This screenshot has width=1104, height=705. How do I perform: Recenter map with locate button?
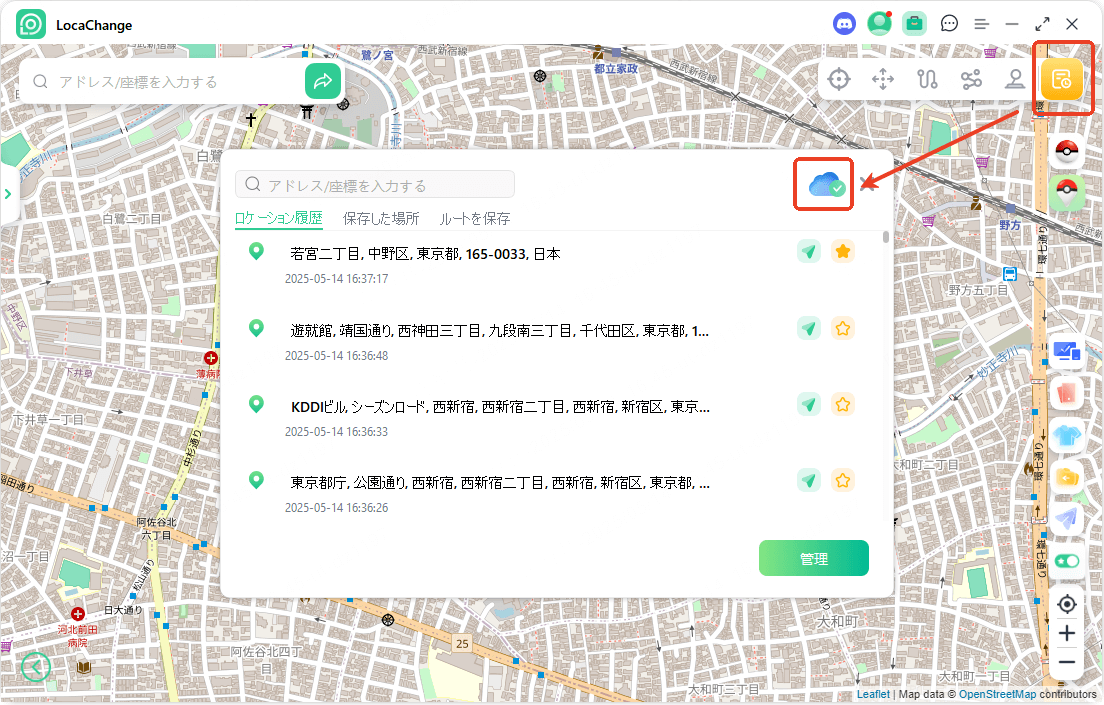tap(1067, 604)
